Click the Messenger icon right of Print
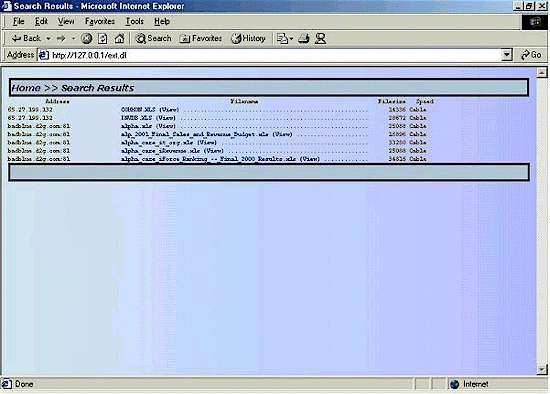The height and width of the screenshot is (394, 550). coord(320,38)
